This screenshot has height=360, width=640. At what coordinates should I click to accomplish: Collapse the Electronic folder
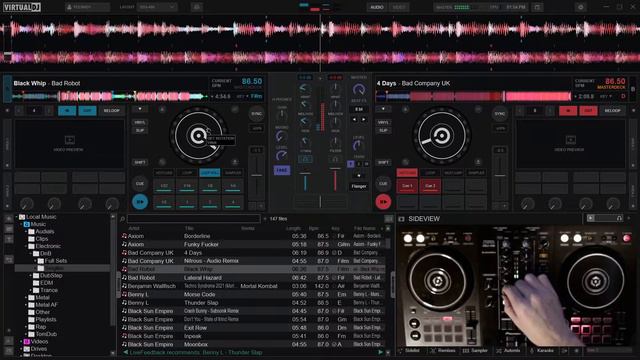coord(26,246)
